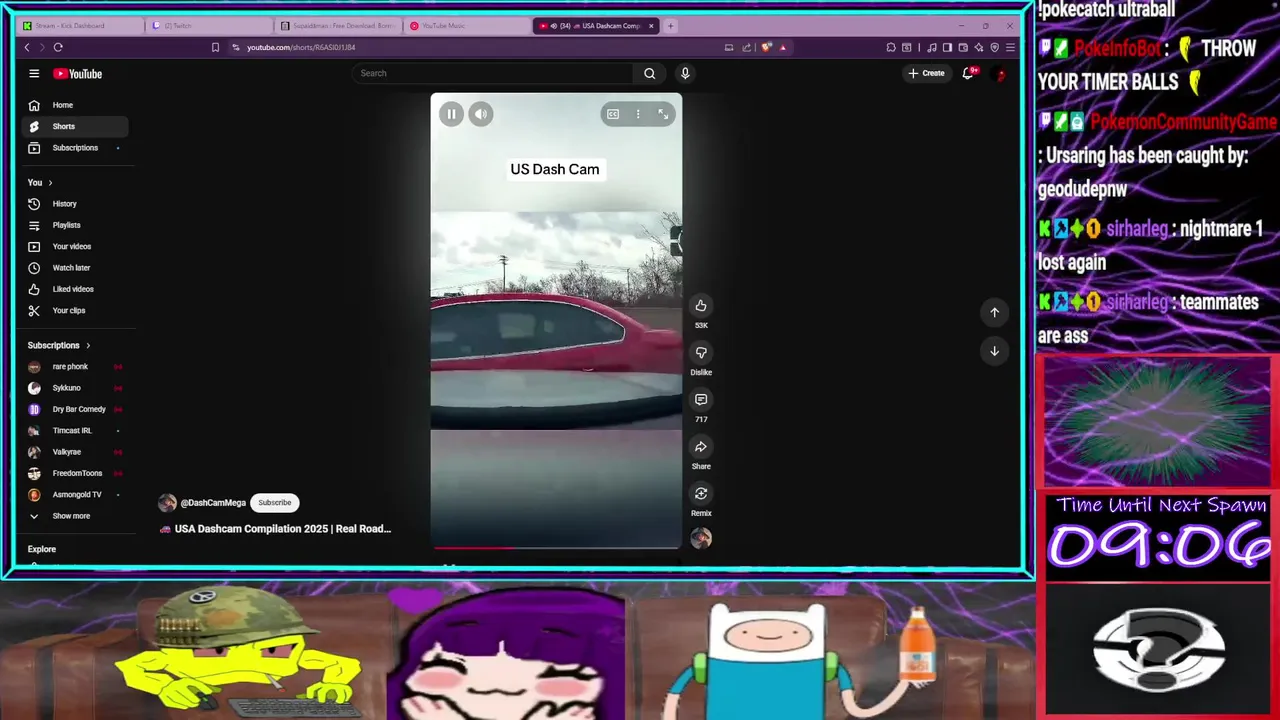Open the Valkyrae subscription
Image resolution: width=1280 pixels, height=720 pixels.
(75, 452)
